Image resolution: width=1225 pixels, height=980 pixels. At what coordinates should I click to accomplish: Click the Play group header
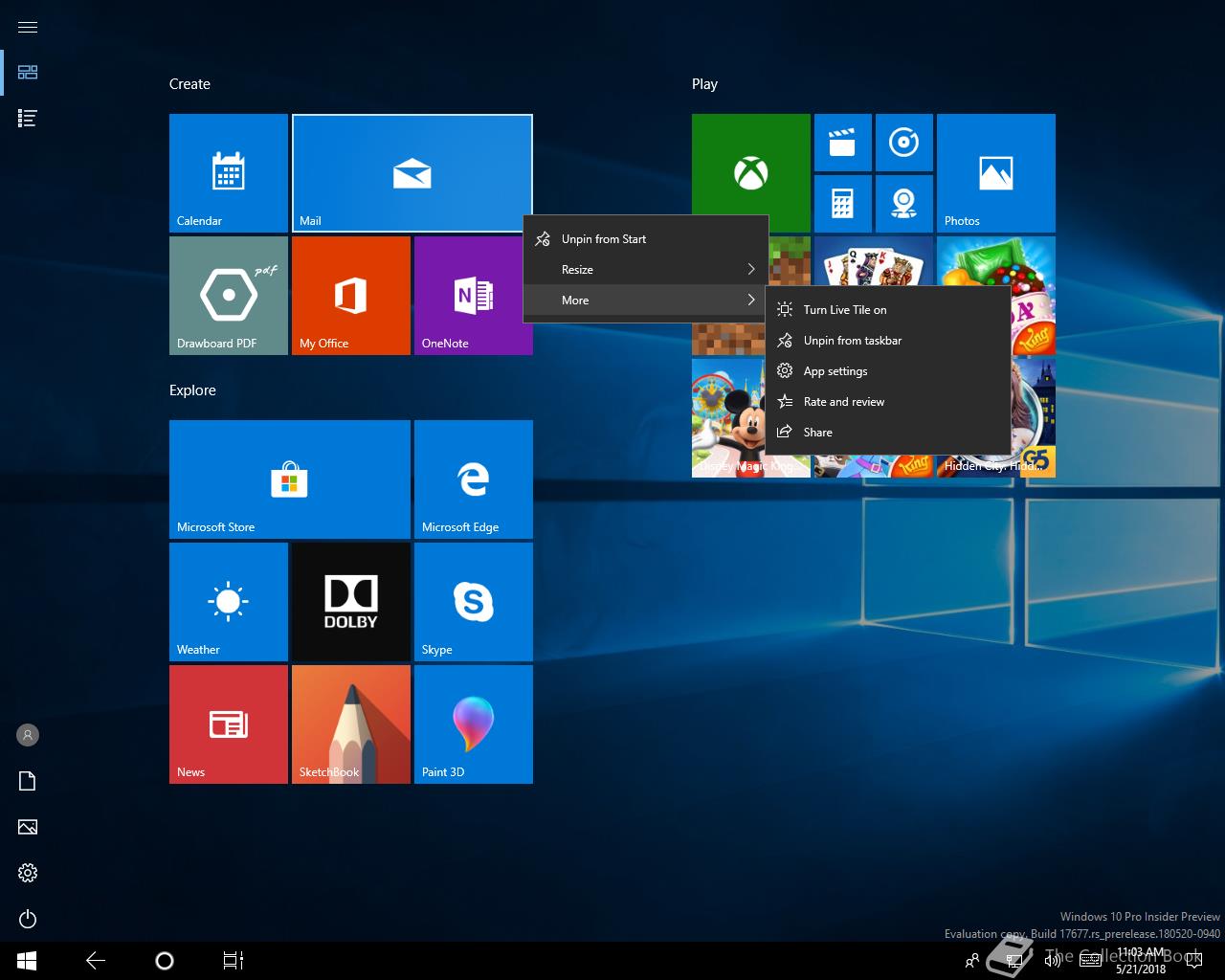pyautogui.click(x=704, y=84)
